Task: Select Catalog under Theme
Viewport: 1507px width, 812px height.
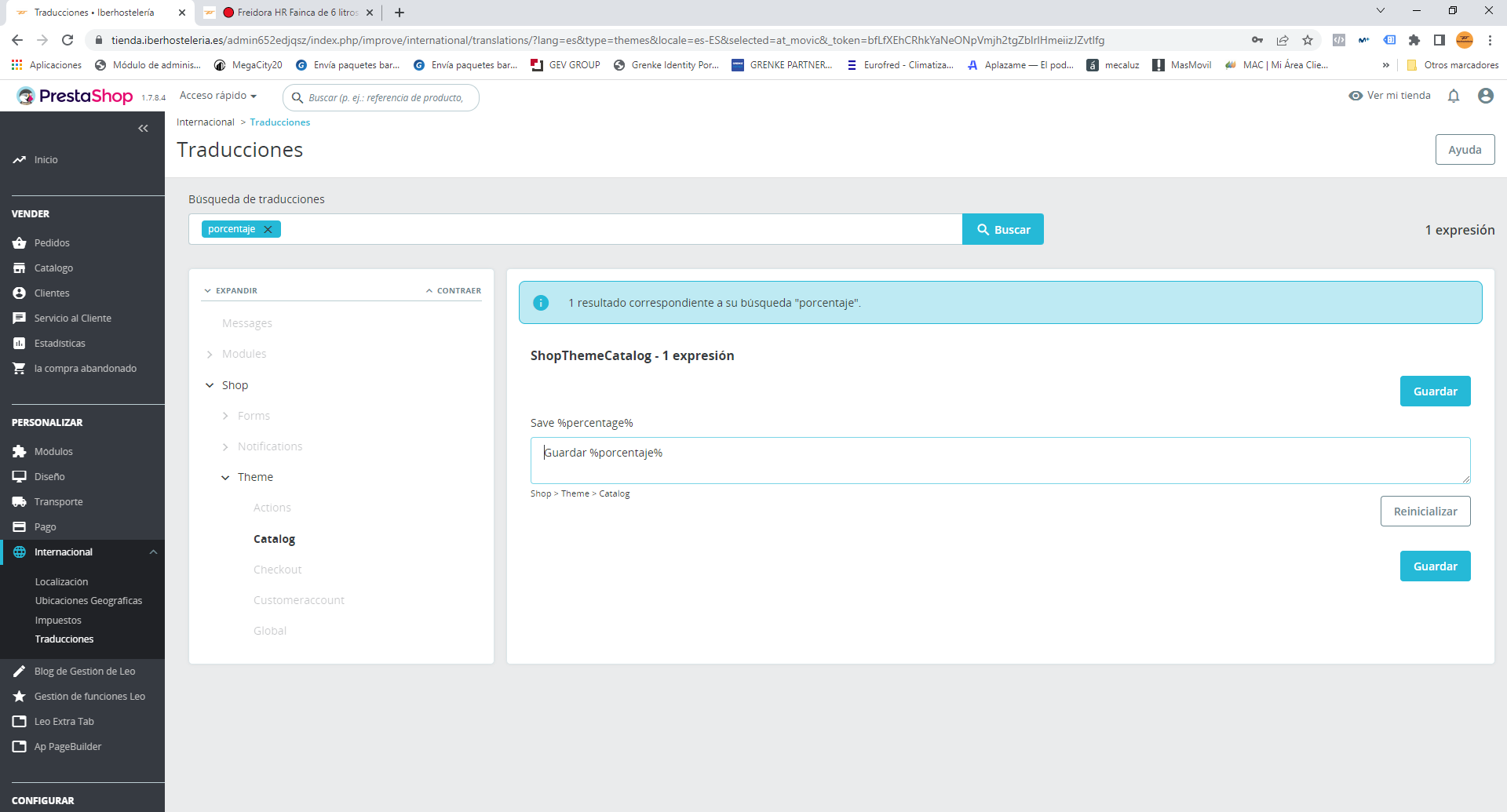Action: pos(275,539)
